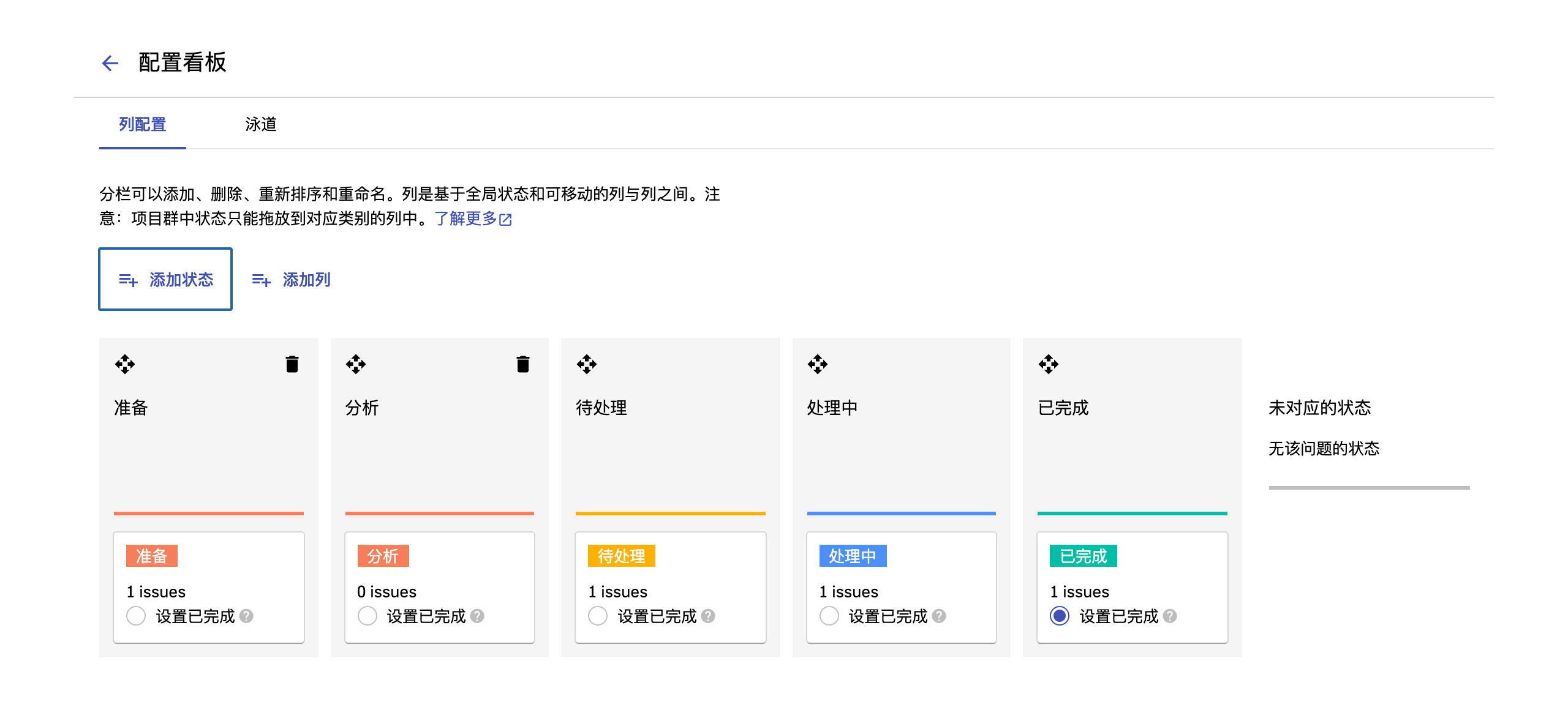Open the 了解更多 link
The width and height of the screenshot is (1568, 710).
(473, 219)
